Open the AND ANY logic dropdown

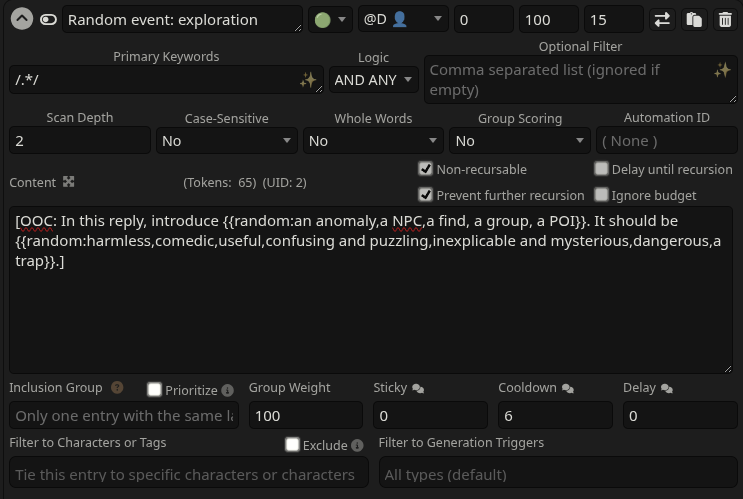[x=375, y=80]
